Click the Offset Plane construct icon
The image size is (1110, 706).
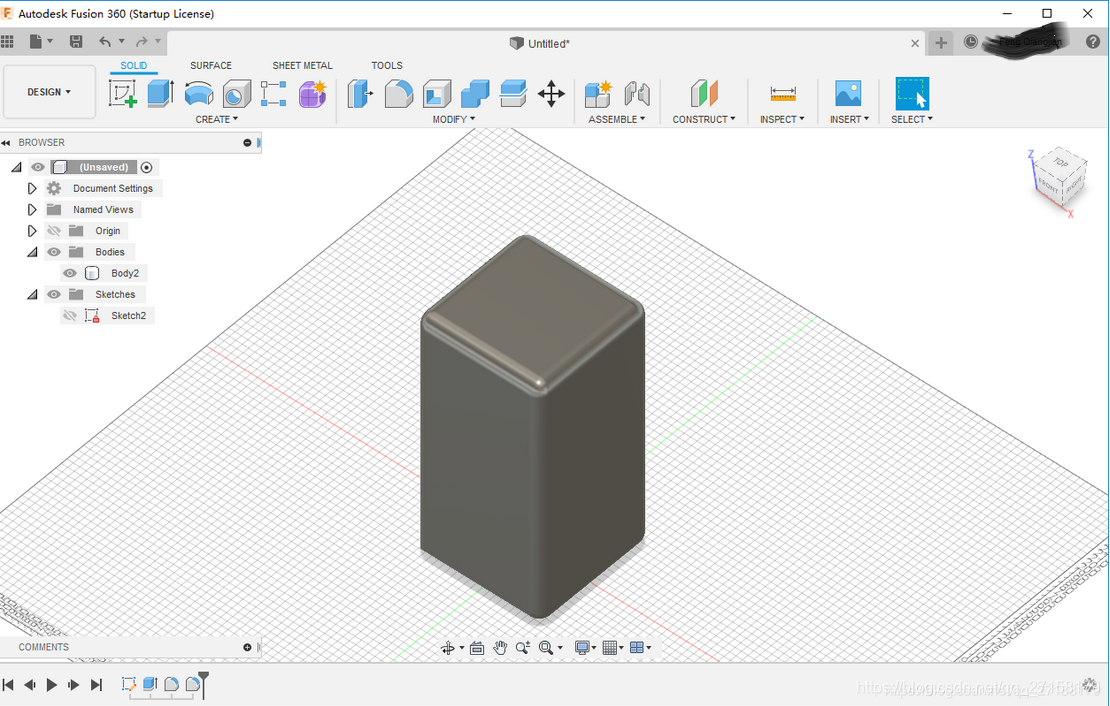pos(704,94)
